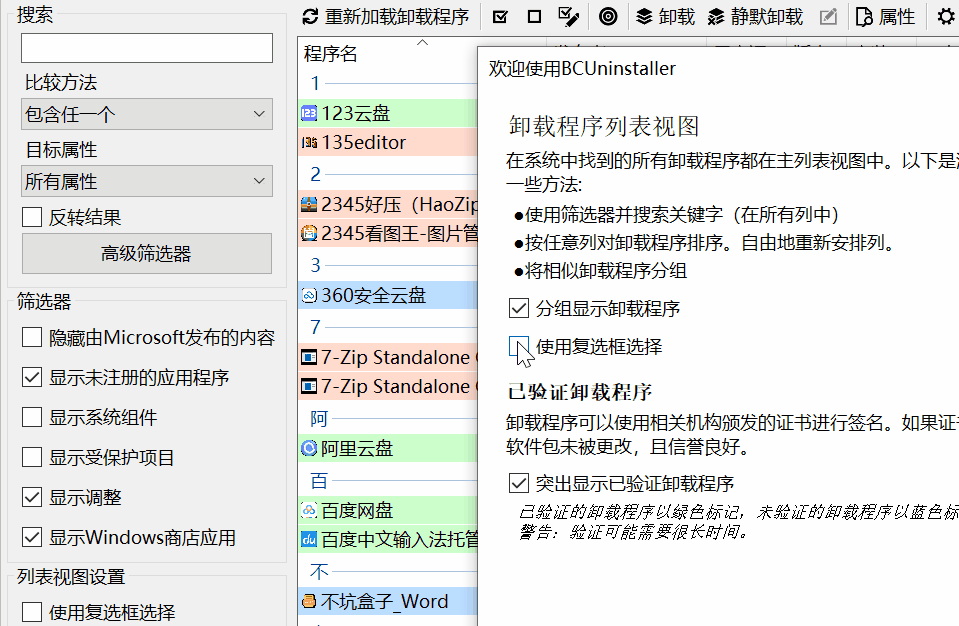The image size is (959, 626).
Task: Collapse the group header "2"
Action: pyautogui.click(x=315, y=174)
